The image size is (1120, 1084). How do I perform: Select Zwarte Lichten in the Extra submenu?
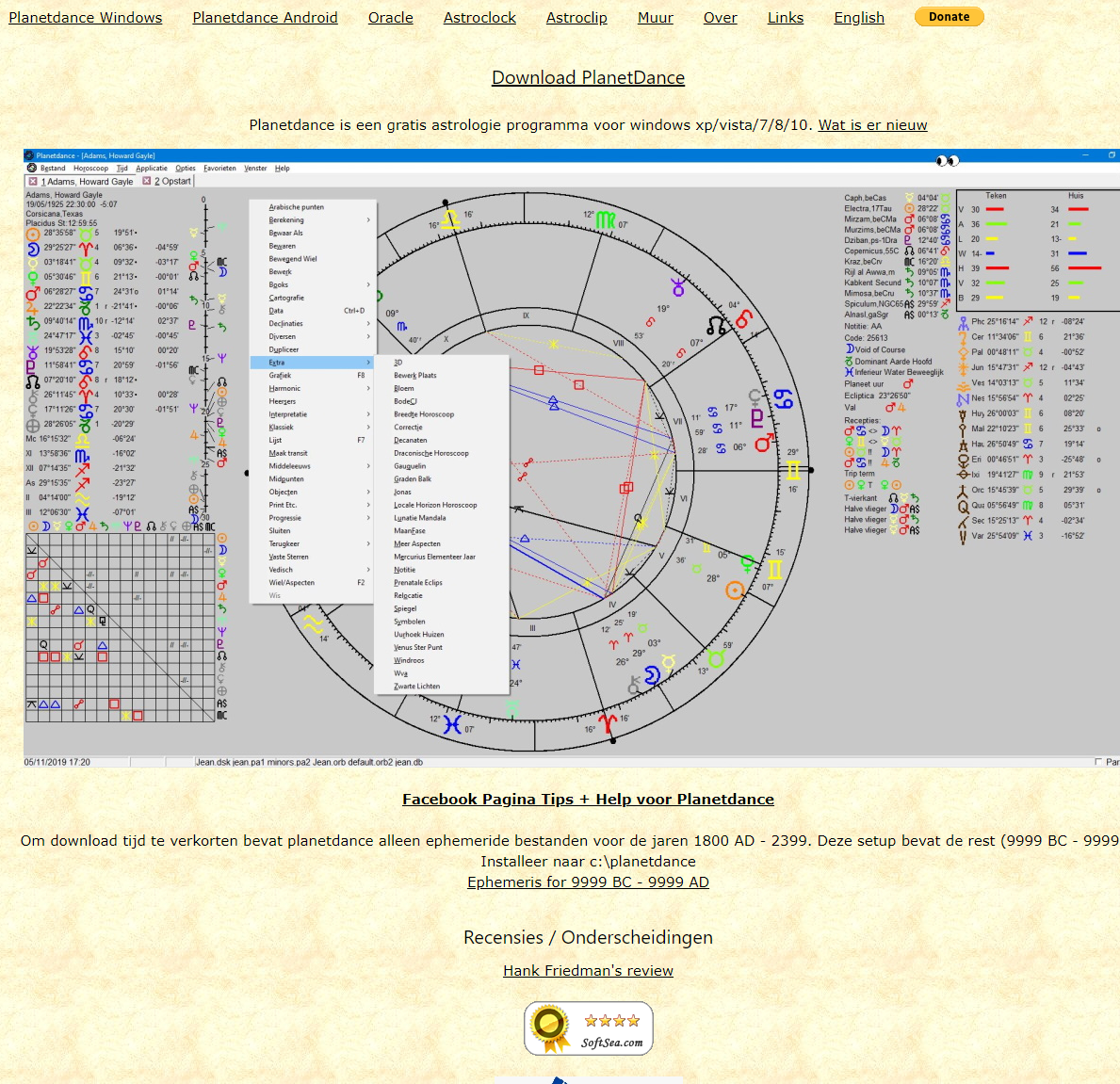point(417,687)
